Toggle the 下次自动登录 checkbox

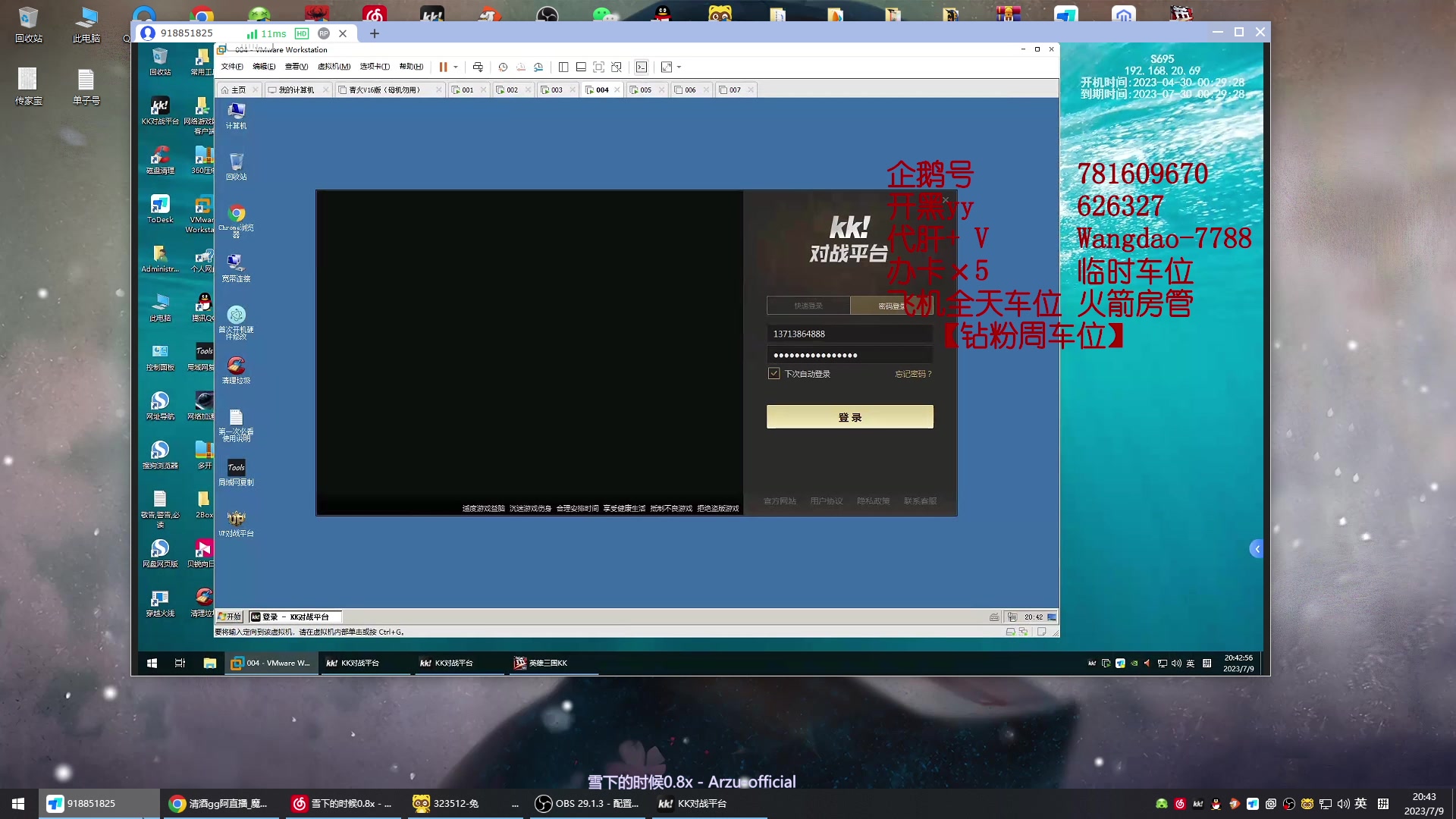point(774,374)
